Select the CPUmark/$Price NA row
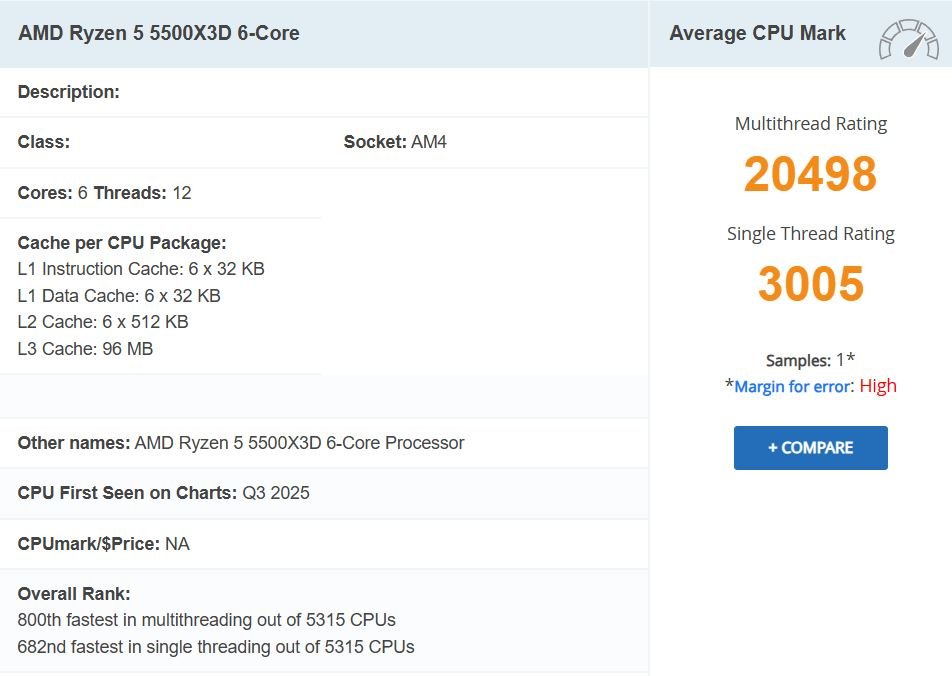Image resolution: width=952 pixels, height=676 pixels. pos(104,544)
